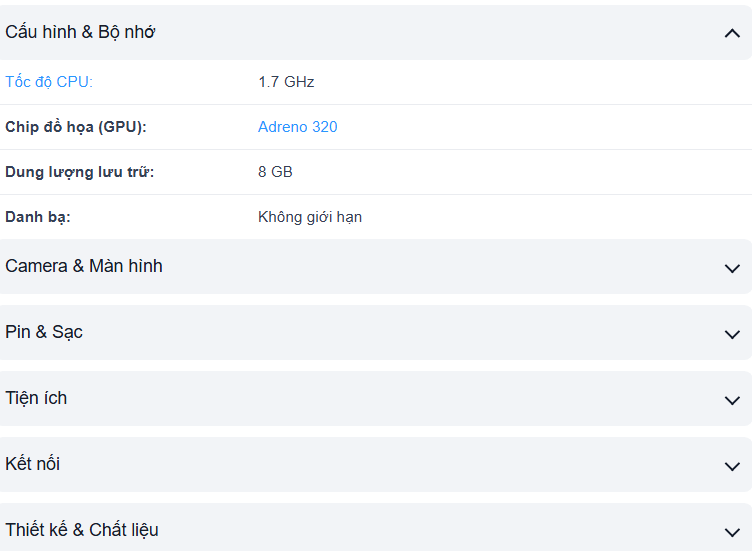Expand the Tiện ích section
Image resolution: width=752 pixels, height=551 pixels.
pos(36,398)
